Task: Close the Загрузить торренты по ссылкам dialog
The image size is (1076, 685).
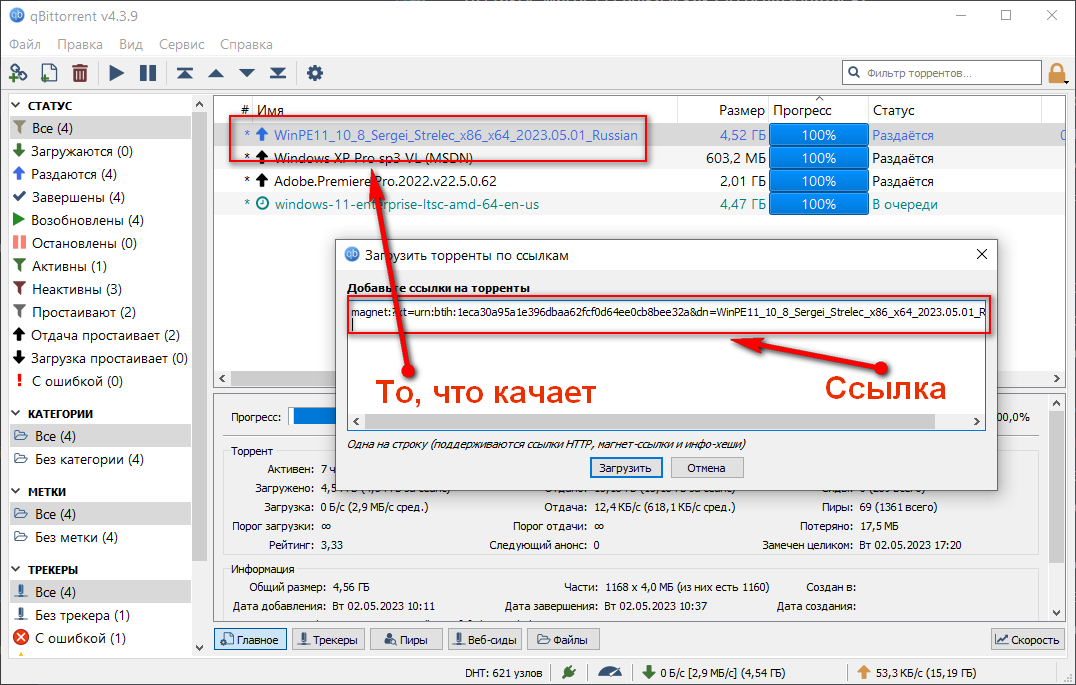Action: [981, 255]
